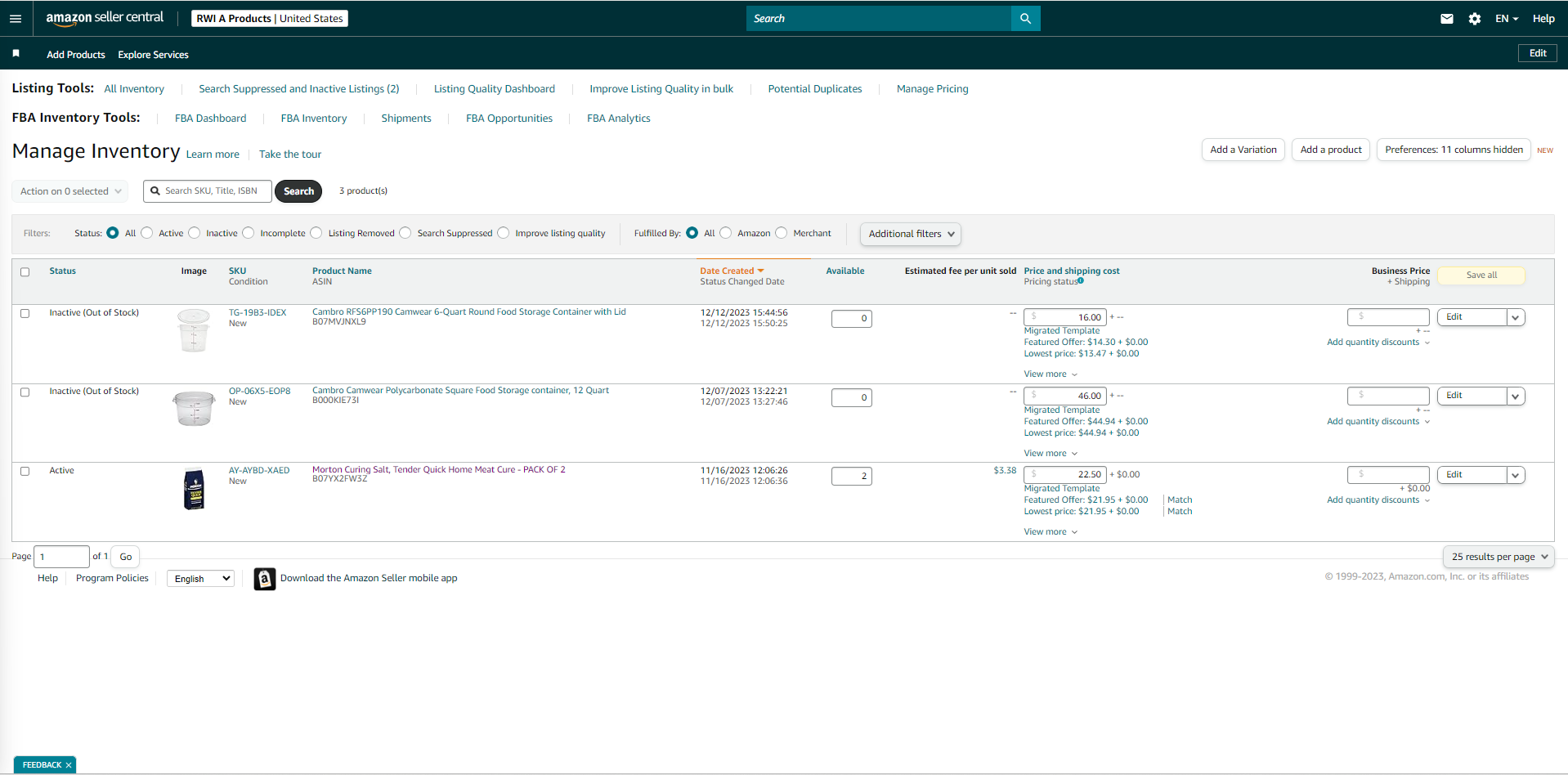Image resolution: width=1568 pixels, height=775 pixels.
Task: Open the mail messages icon
Action: 1446,19
